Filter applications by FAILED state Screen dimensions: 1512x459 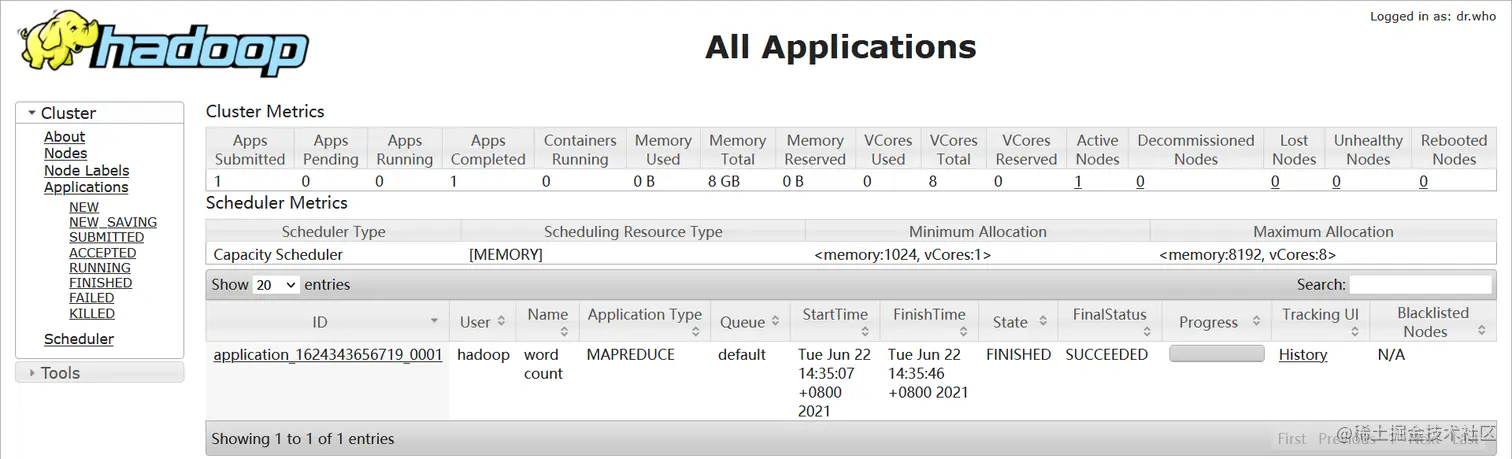[91, 297]
